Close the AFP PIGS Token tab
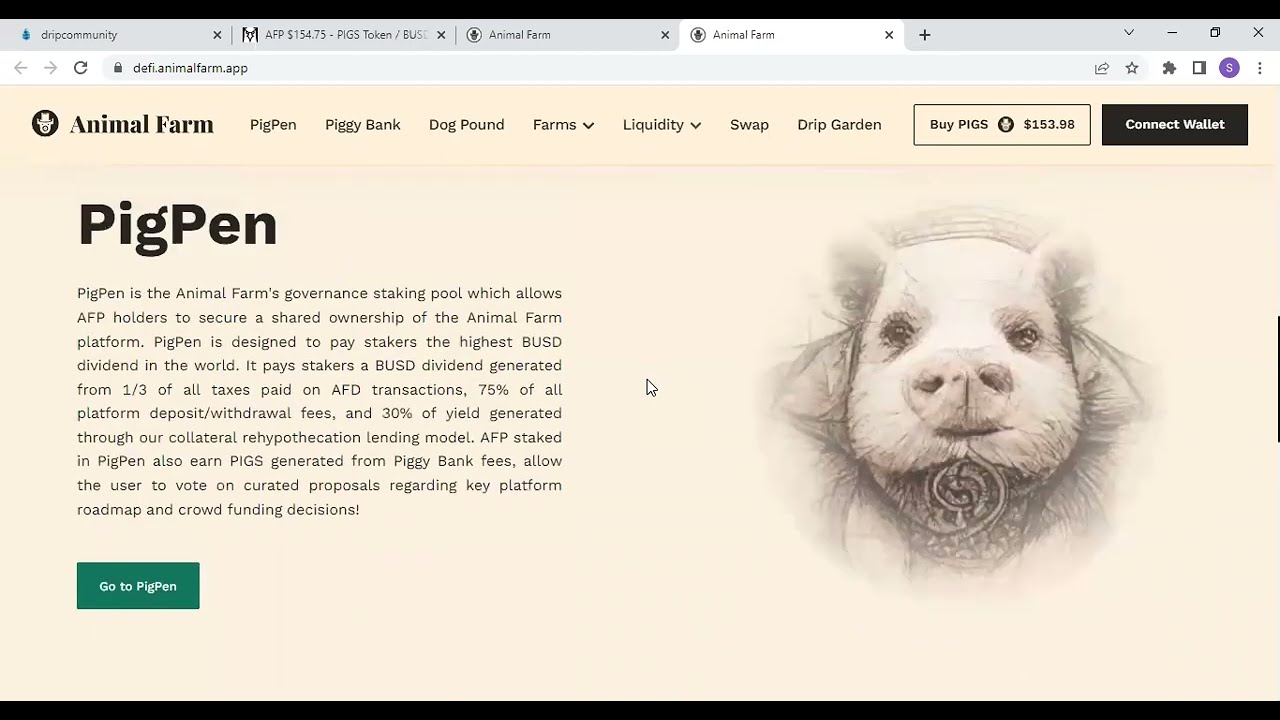This screenshot has width=1280, height=720. tap(441, 35)
